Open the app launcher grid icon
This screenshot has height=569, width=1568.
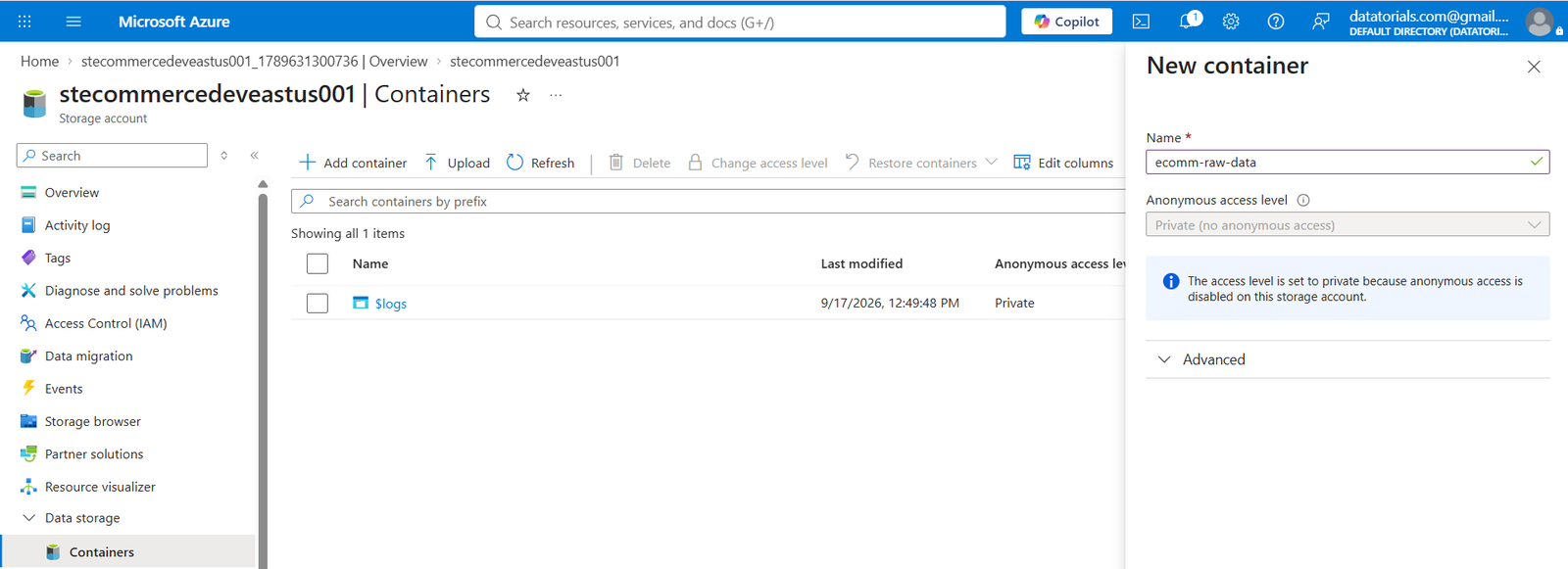25,22
